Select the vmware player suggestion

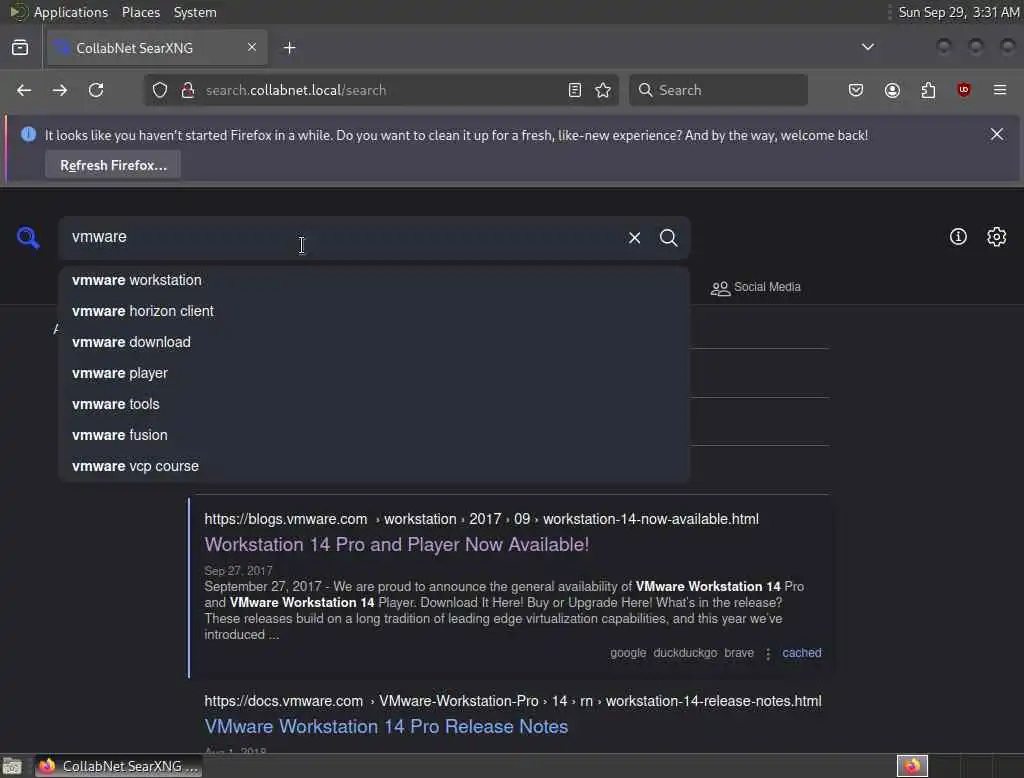(374, 373)
